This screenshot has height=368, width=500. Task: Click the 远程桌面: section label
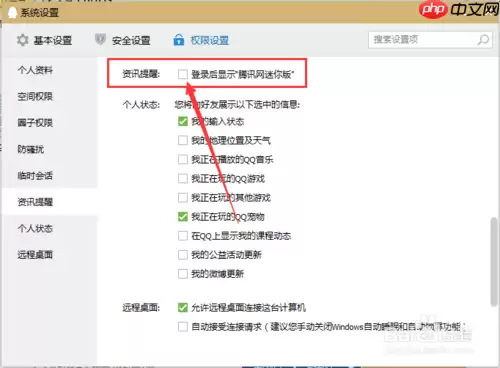141,307
